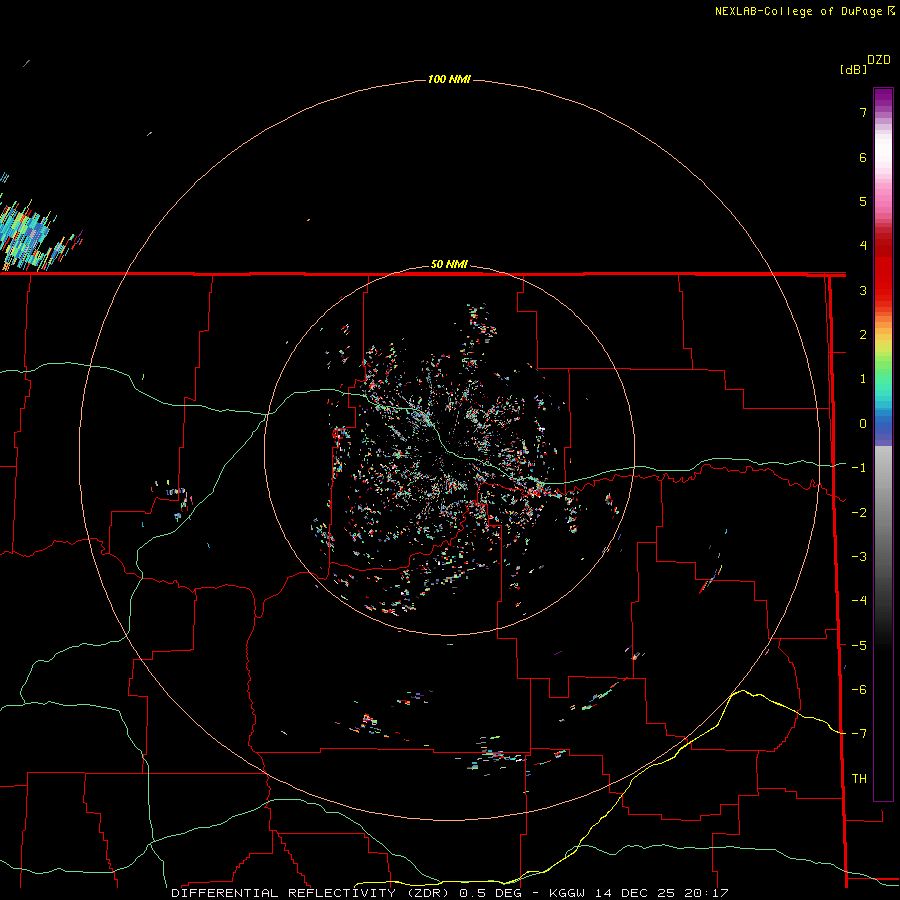Click the -5 value on color scale

coord(859,645)
